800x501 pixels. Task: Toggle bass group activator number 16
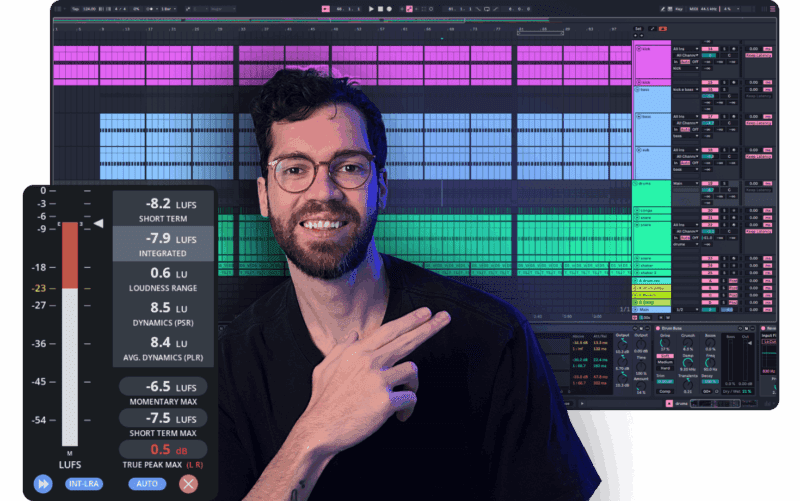coord(710,89)
